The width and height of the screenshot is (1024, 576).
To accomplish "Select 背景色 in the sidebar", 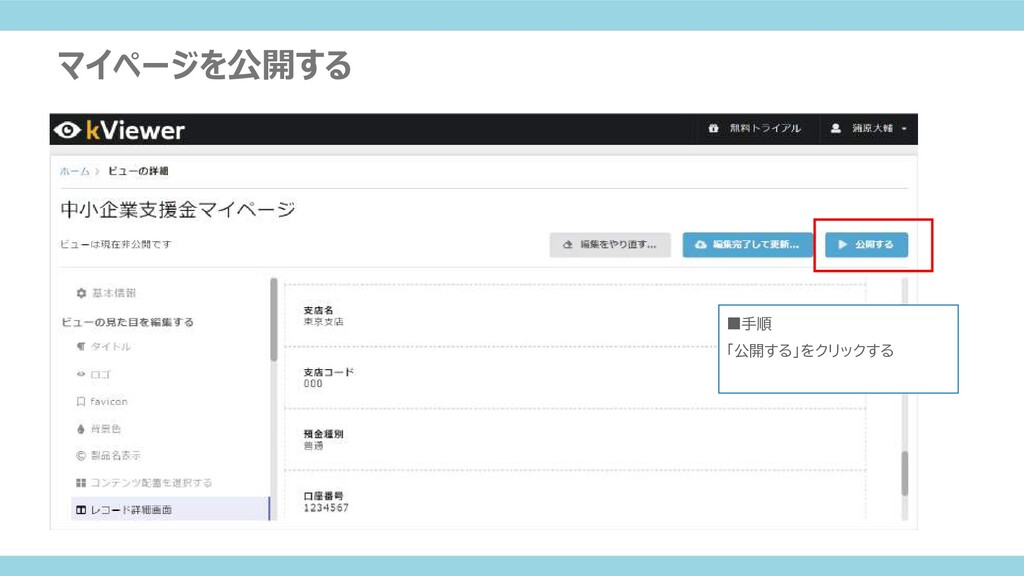I will [105, 429].
